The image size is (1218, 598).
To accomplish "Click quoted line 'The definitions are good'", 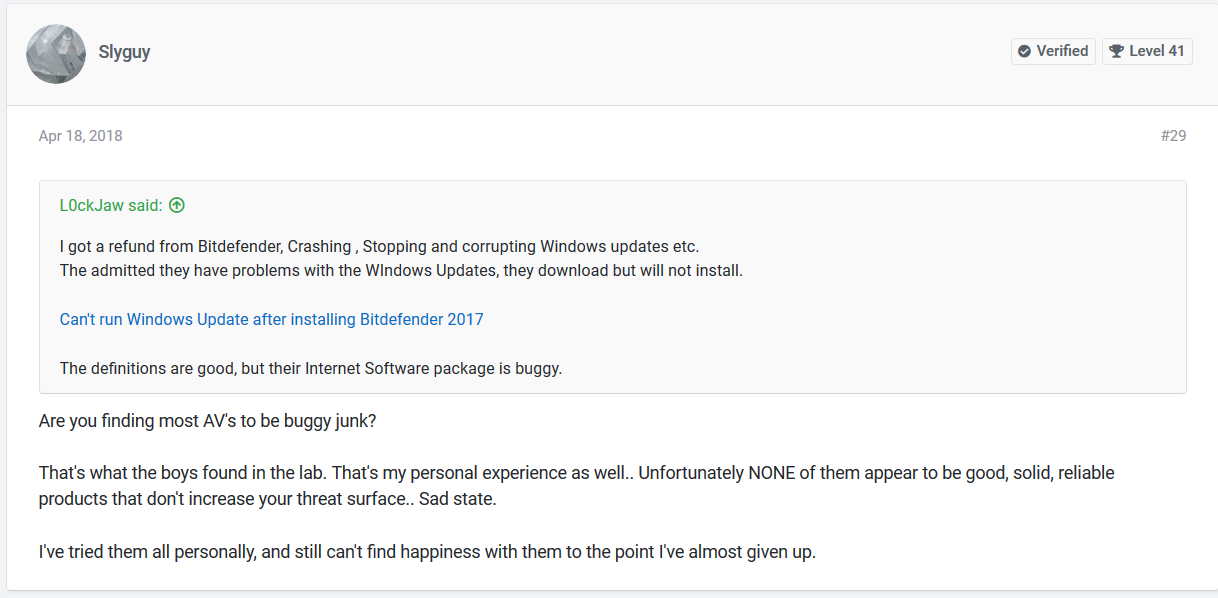I will (x=311, y=368).
